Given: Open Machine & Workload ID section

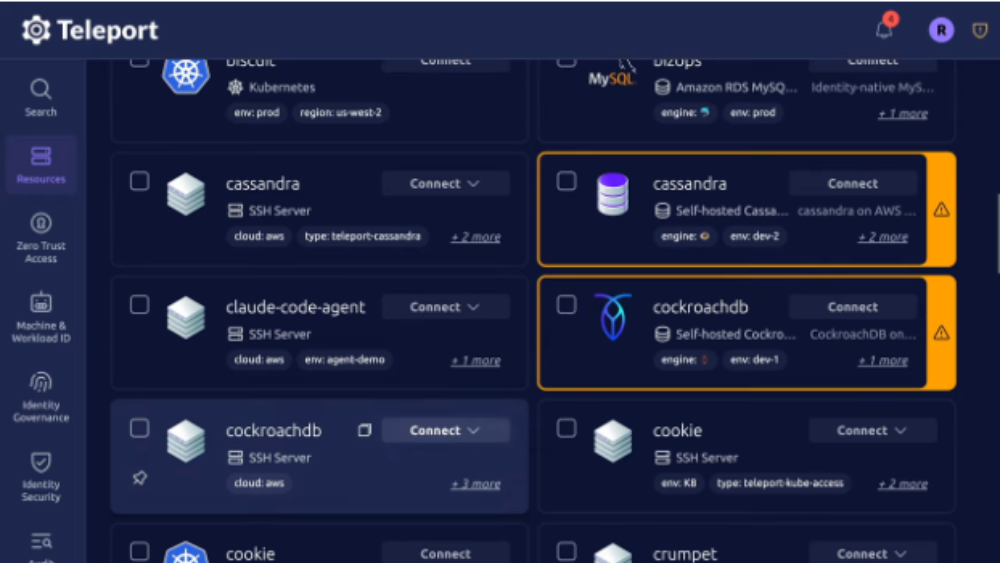Looking at the screenshot, I should tap(41, 318).
